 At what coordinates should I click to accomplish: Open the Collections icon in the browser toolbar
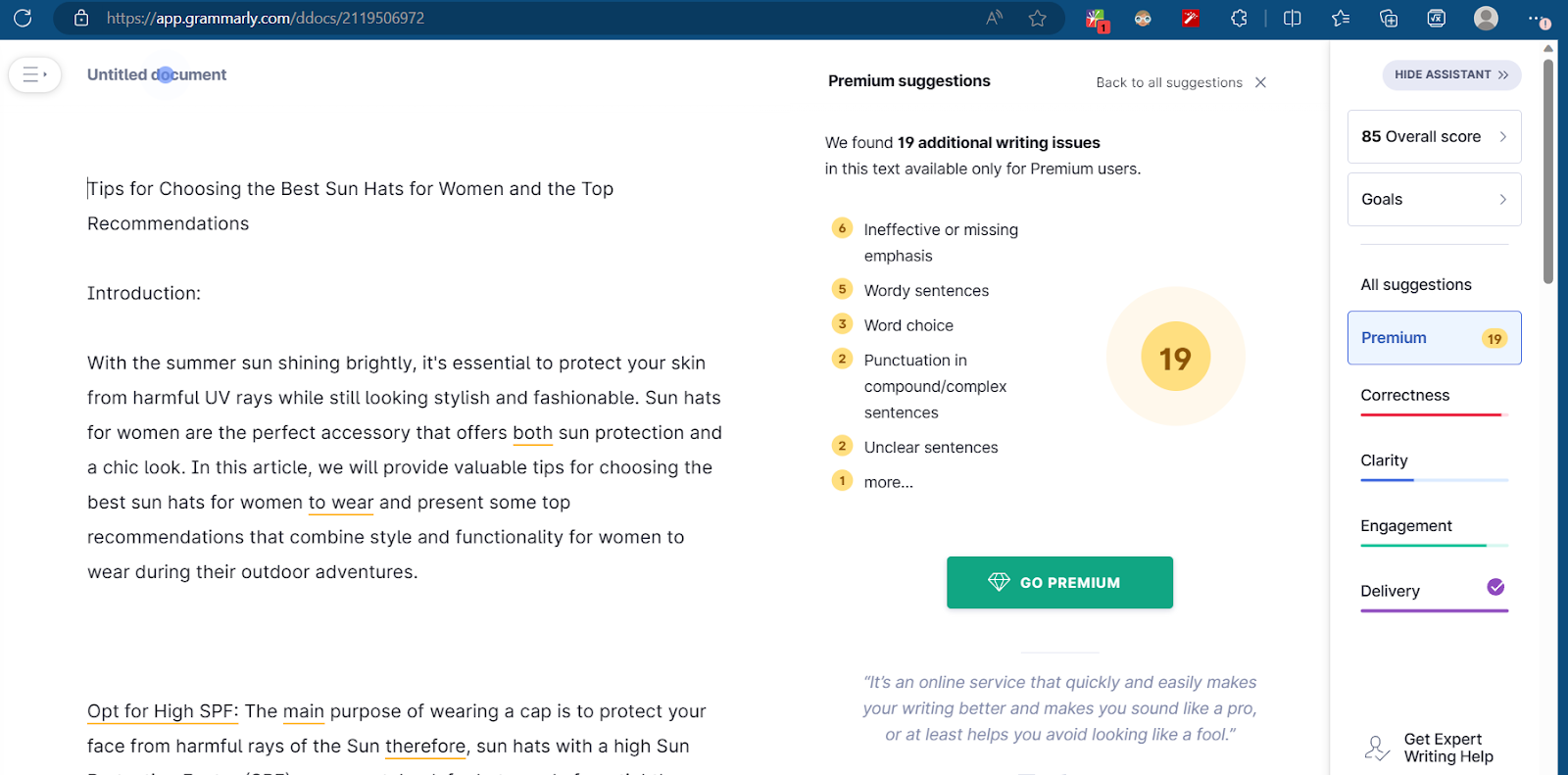1389,18
